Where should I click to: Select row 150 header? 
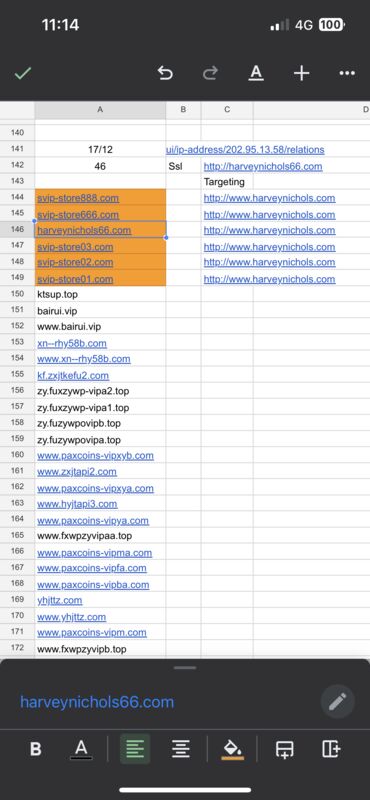[17, 294]
